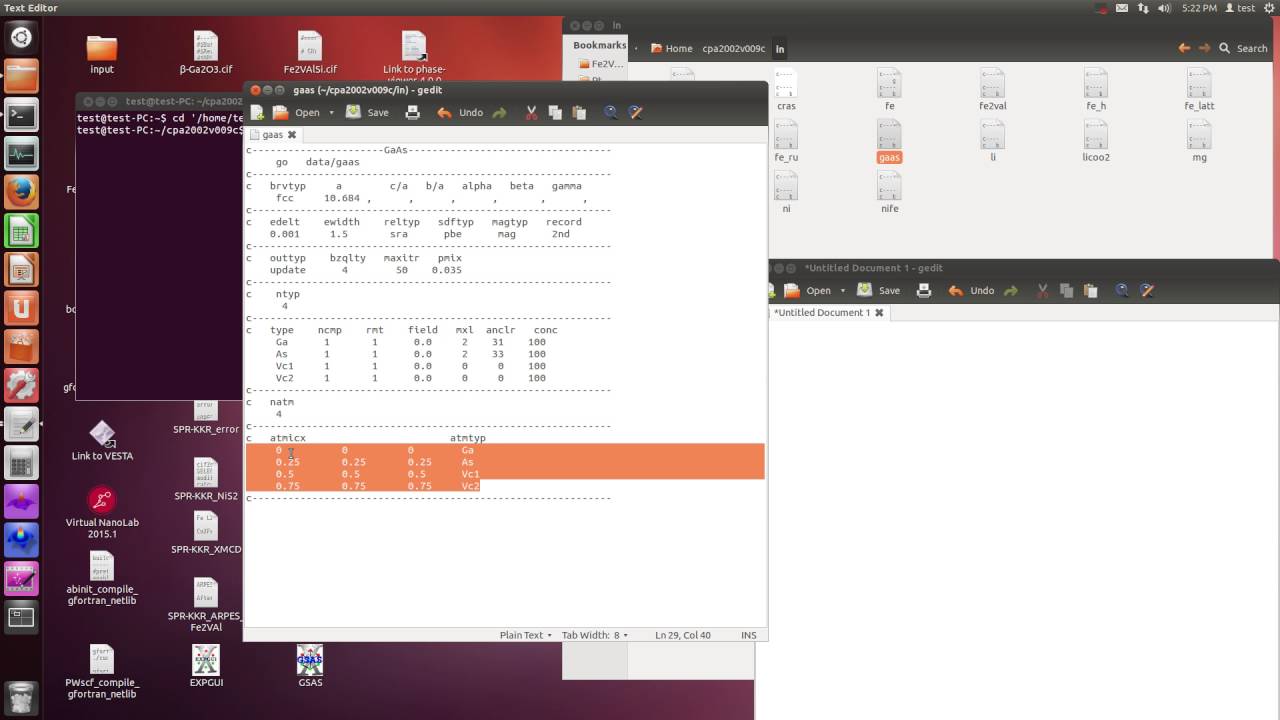
Task: Click the 'in' path bar button
Action: [780, 48]
